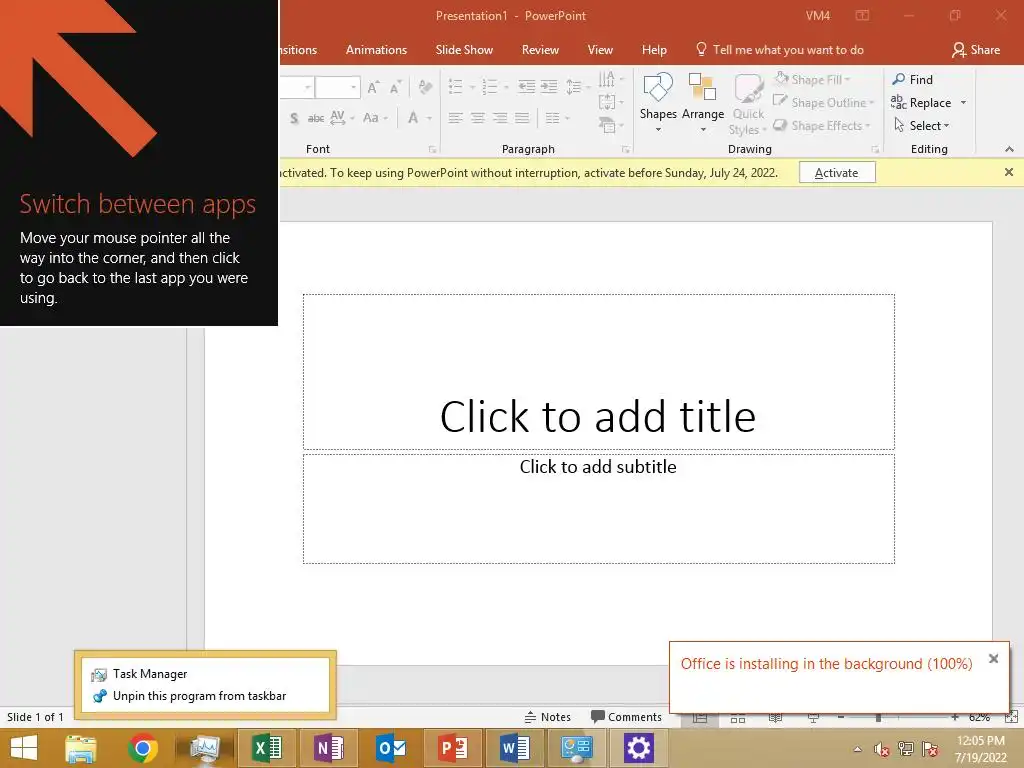Click the Decrease Font Size icon
1024x768 pixels.
(x=395, y=87)
